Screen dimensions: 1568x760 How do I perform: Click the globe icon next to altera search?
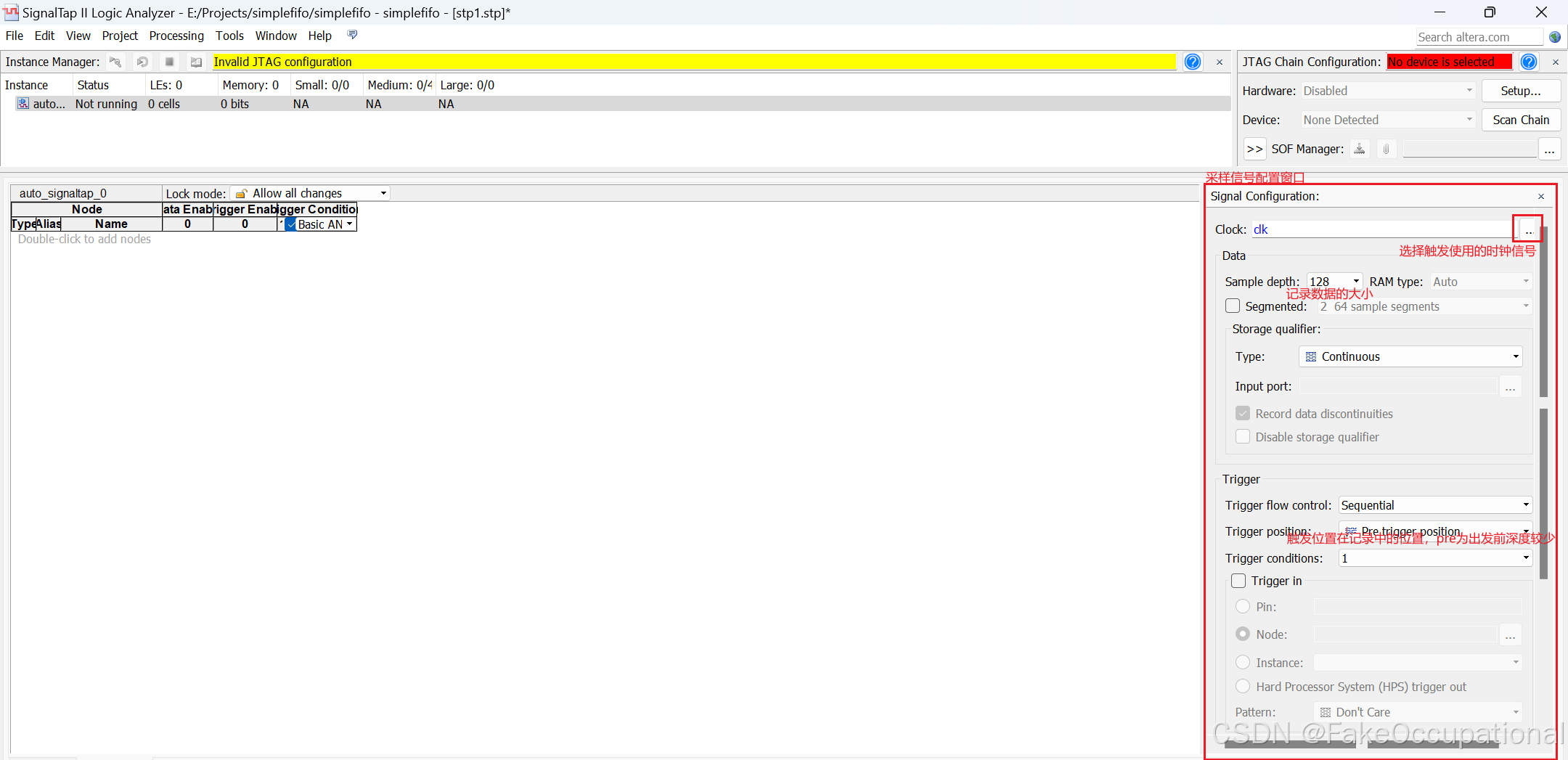pyautogui.click(x=1555, y=37)
